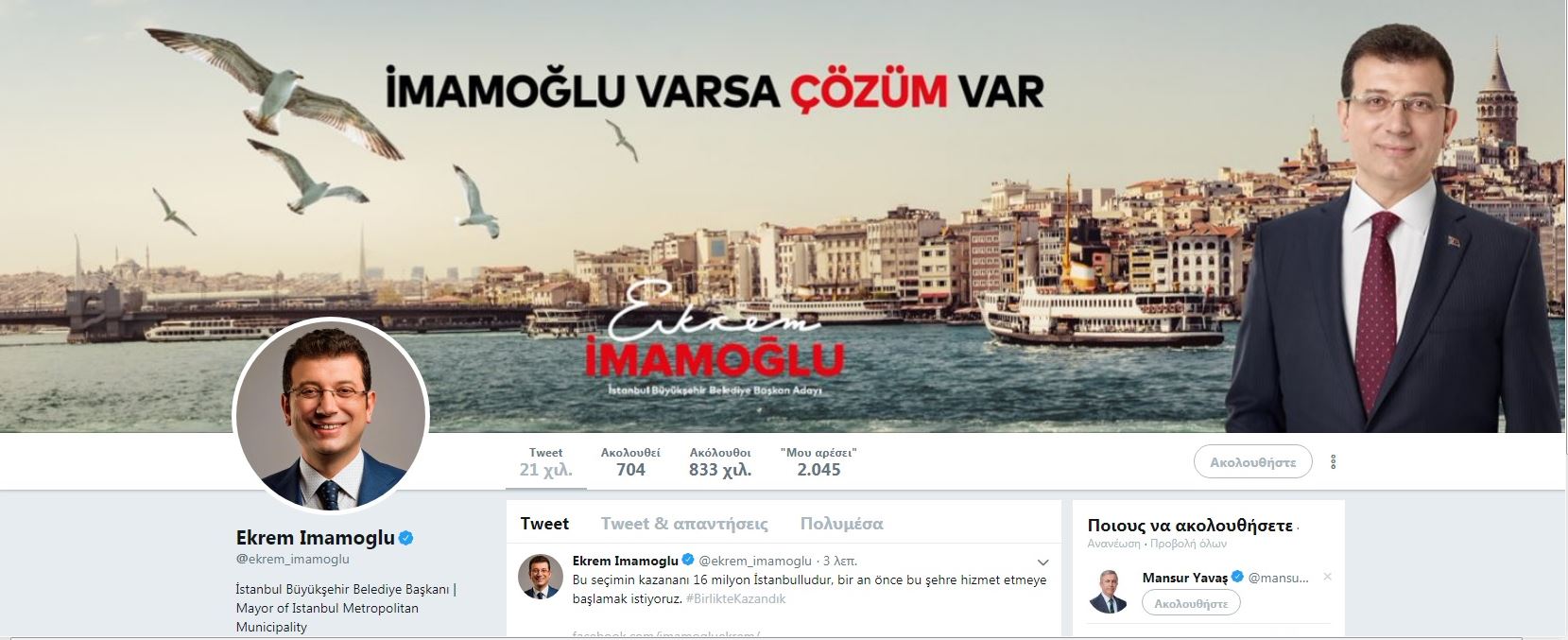Open Mansur Yavaş avatar picture
The image size is (1568, 640).
[1109, 590]
